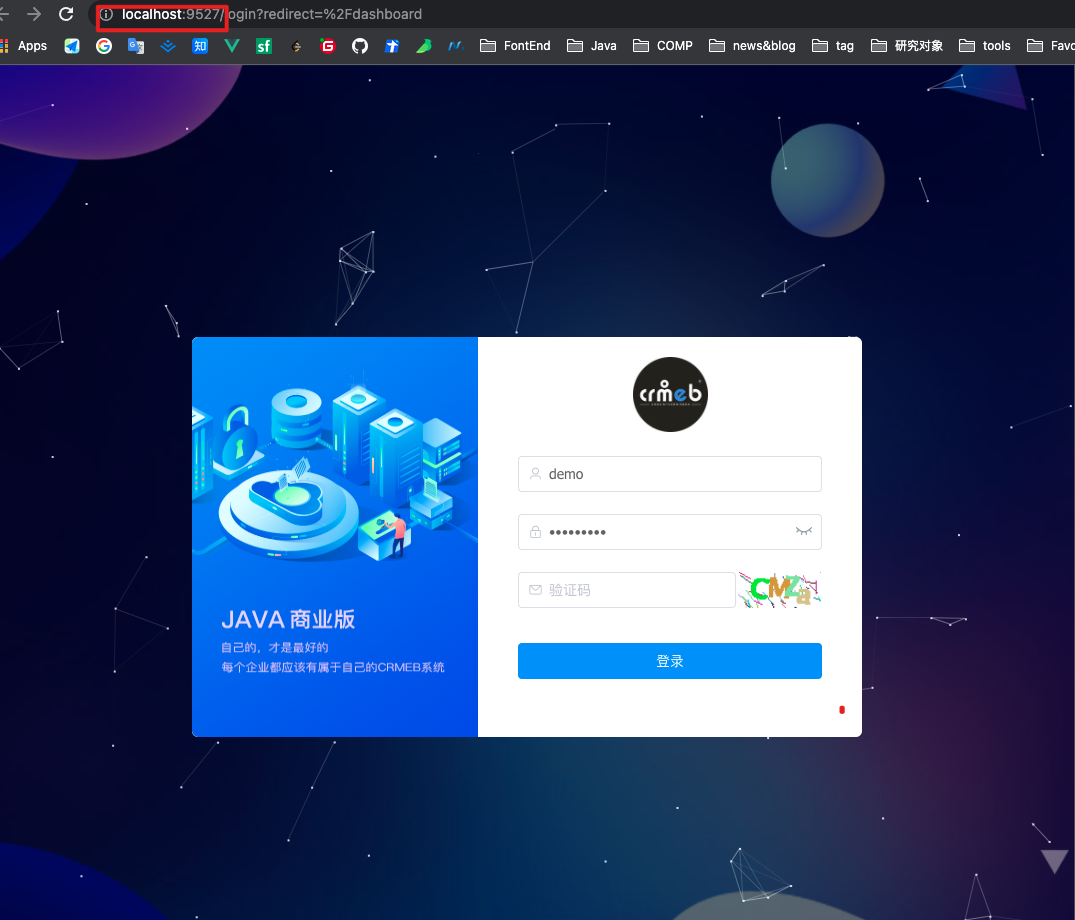This screenshot has height=920, width=1075.
Task: Toggle password visibility with the eye icon
Action: pyautogui.click(x=803, y=532)
